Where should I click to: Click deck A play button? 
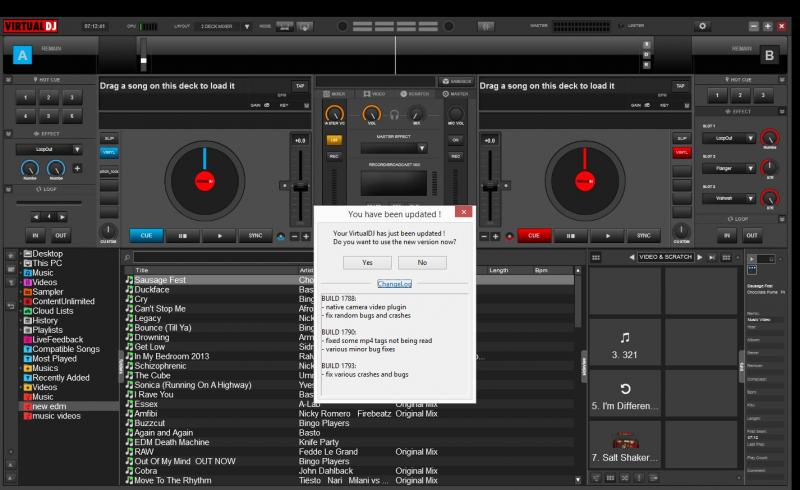[x=219, y=236]
